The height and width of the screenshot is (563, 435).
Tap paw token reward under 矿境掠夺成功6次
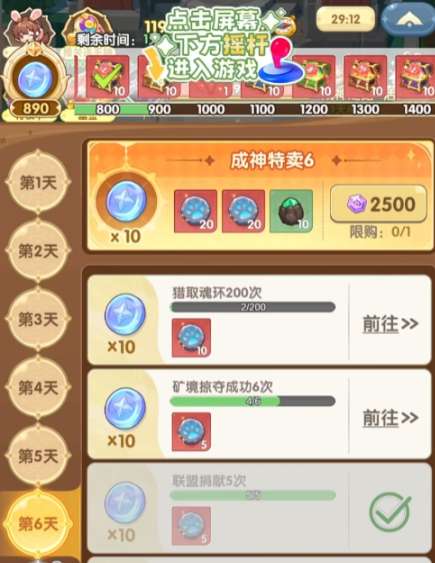tap(191, 432)
